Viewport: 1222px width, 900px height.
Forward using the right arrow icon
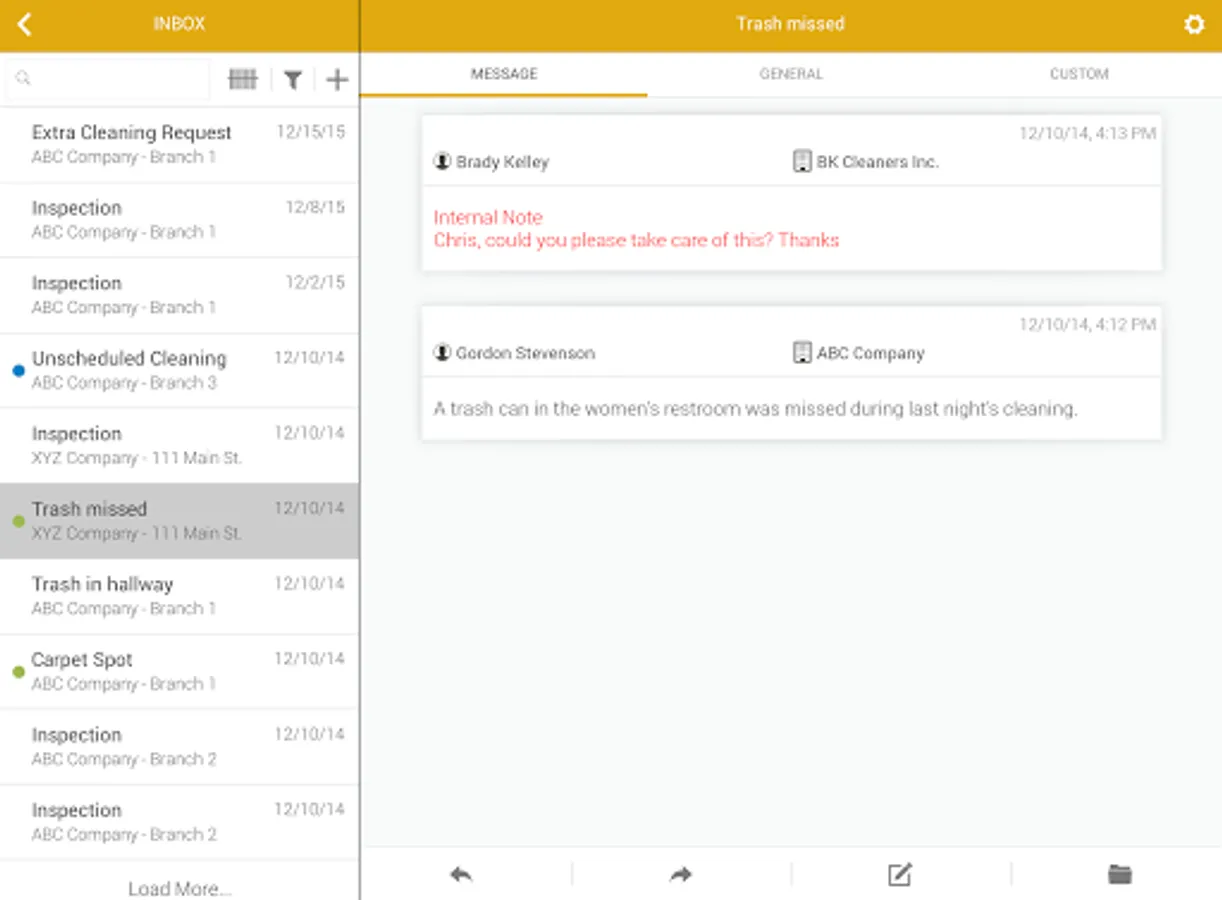(x=681, y=875)
